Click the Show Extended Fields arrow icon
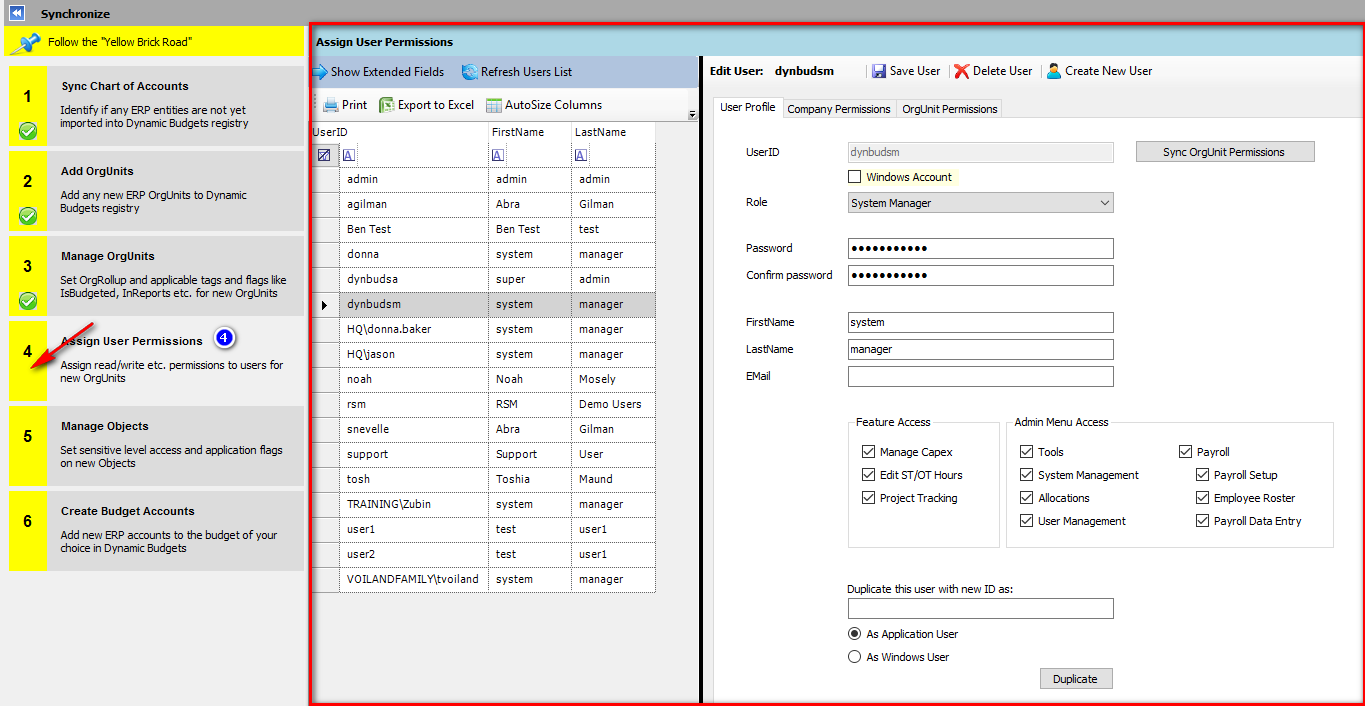 tap(320, 72)
